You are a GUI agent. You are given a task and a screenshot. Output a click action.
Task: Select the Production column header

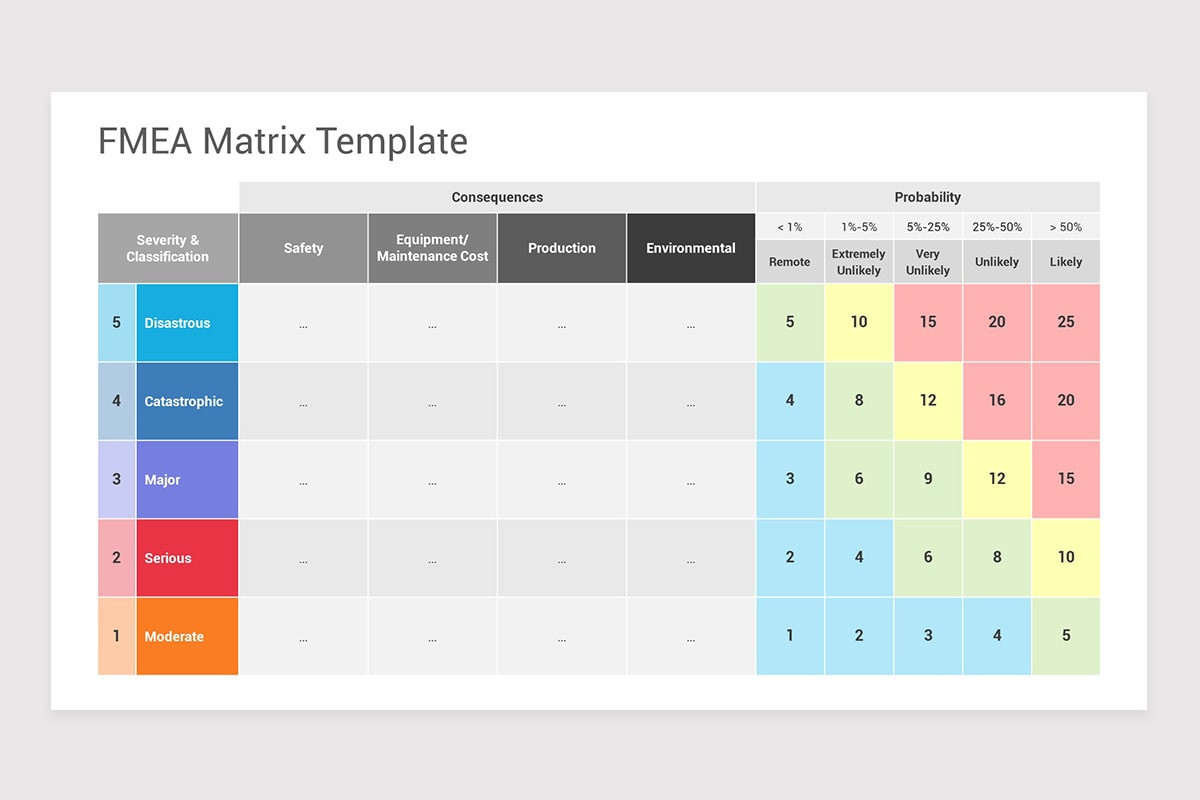point(561,247)
